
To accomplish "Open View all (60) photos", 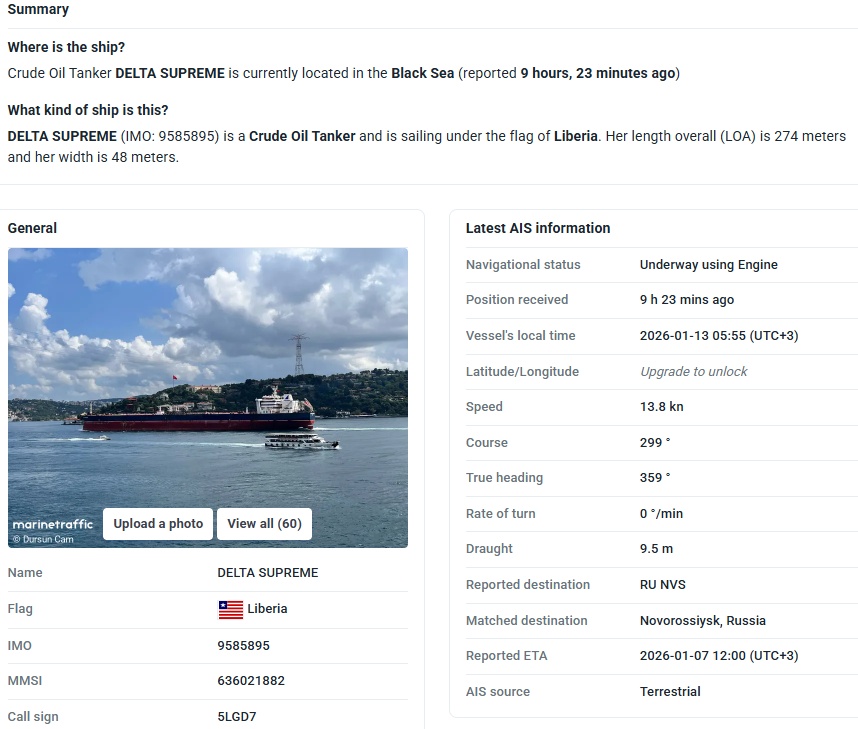I will tap(264, 523).
